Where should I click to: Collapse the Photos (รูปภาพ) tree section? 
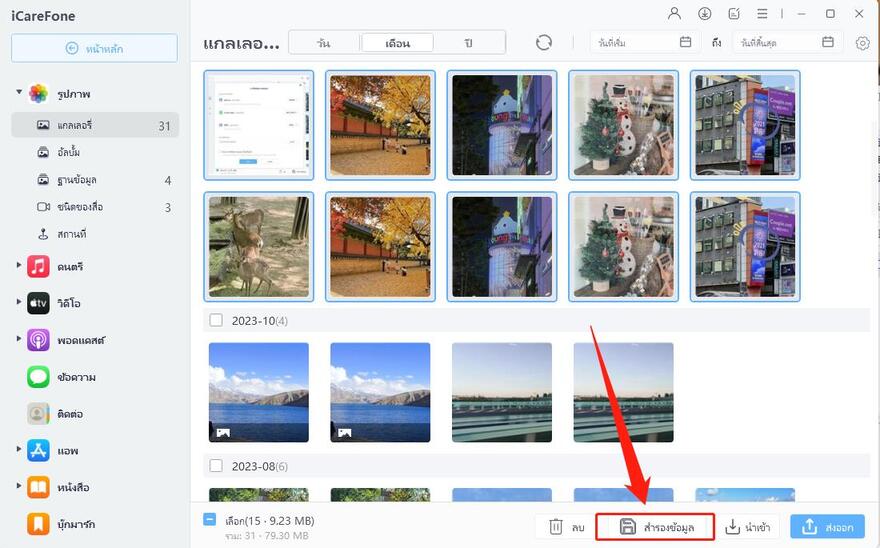click(19, 93)
